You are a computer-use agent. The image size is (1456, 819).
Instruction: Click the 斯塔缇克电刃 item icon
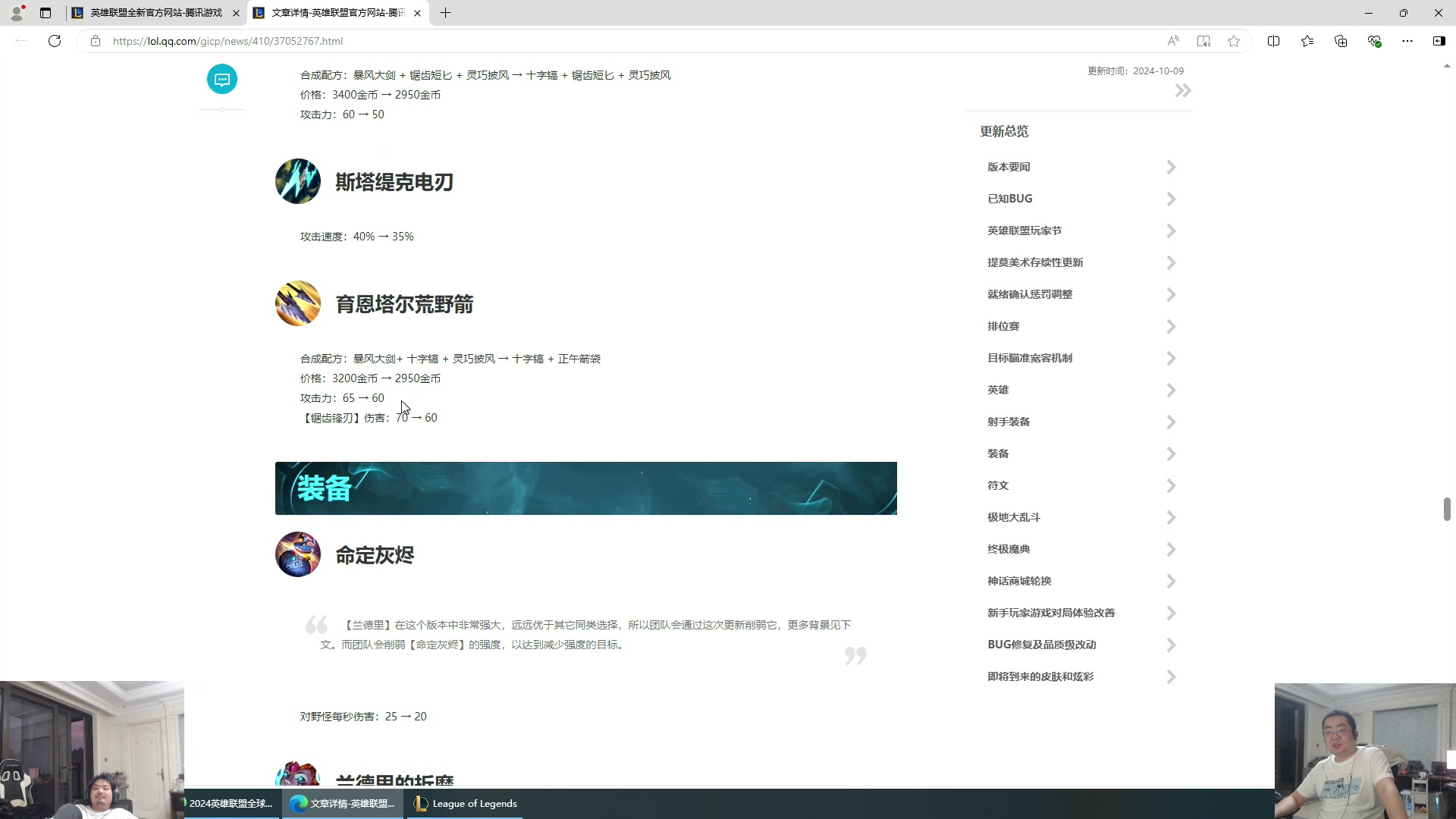[298, 181]
